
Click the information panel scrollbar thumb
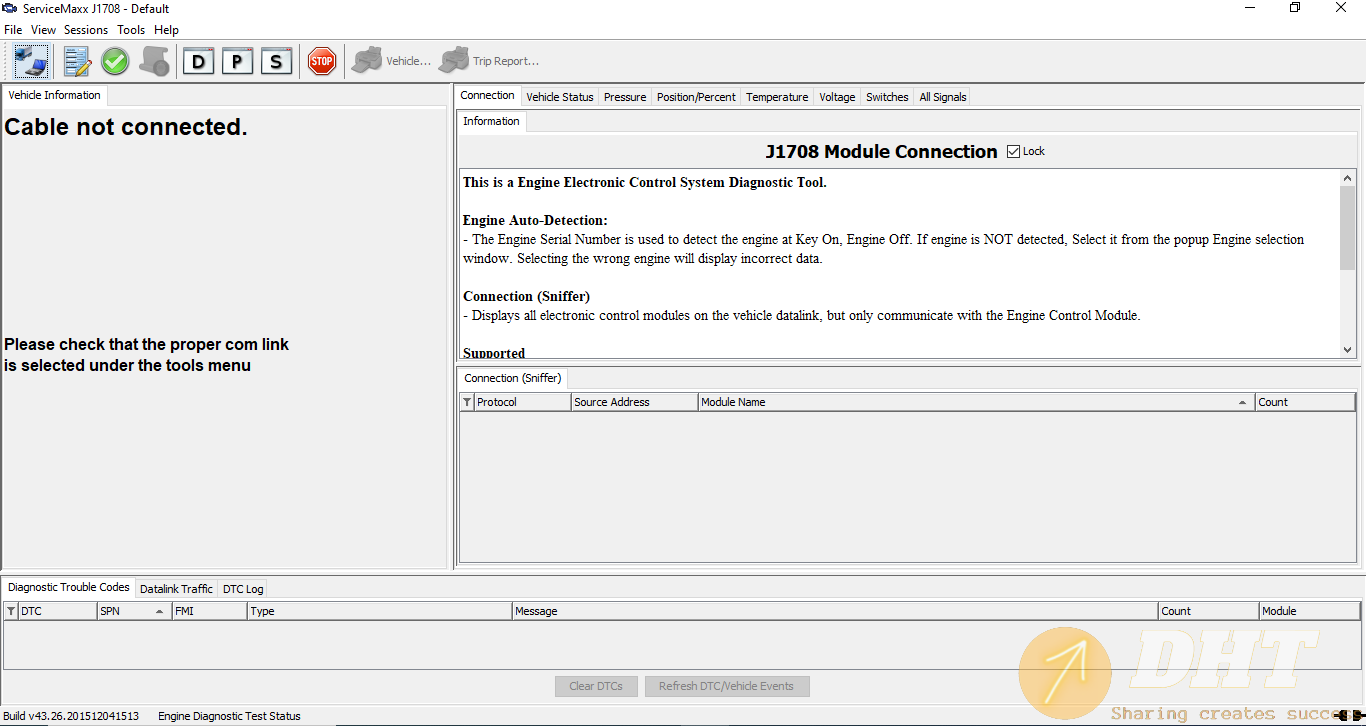[x=1348, y=228]
